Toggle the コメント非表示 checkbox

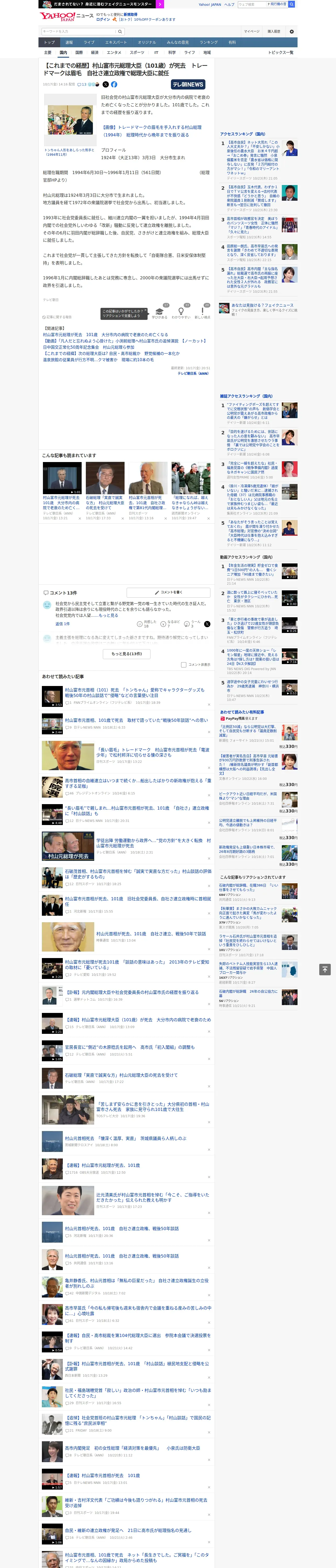pos(183,665)
